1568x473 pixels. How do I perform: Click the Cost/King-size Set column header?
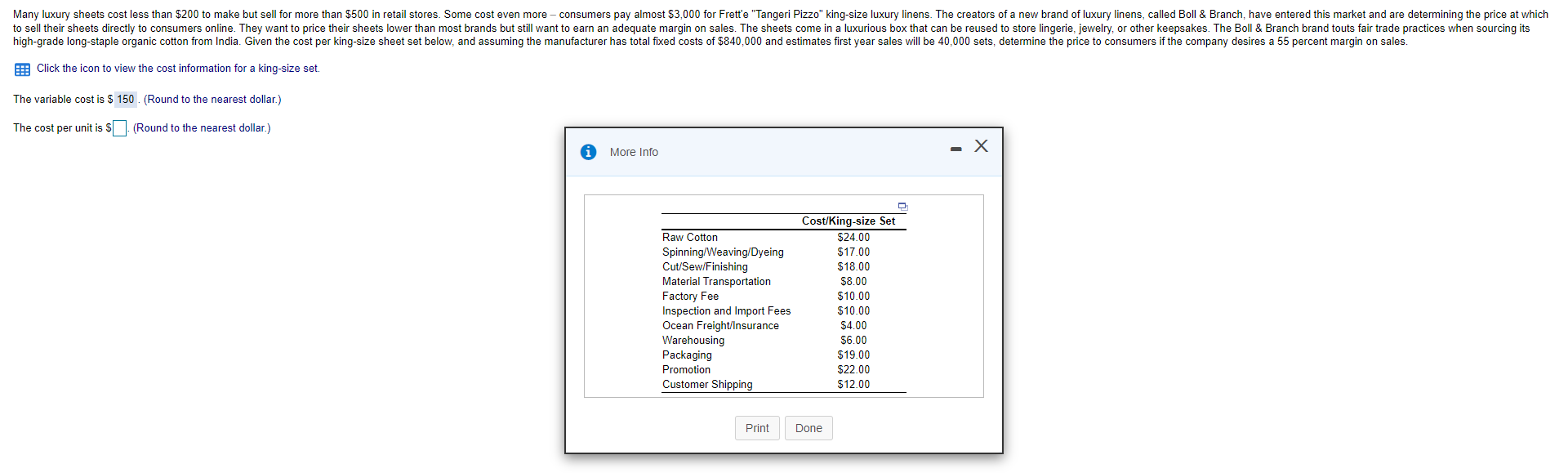[849, 221]
